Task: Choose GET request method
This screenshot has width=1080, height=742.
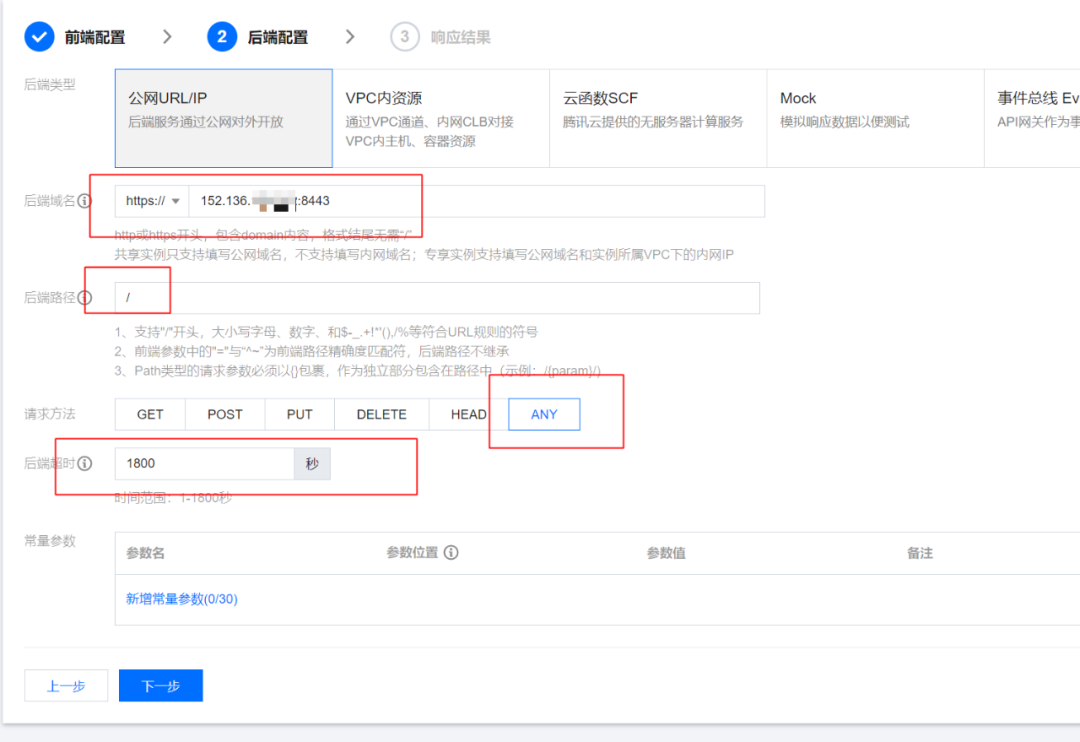Action: tap(150, 414)
